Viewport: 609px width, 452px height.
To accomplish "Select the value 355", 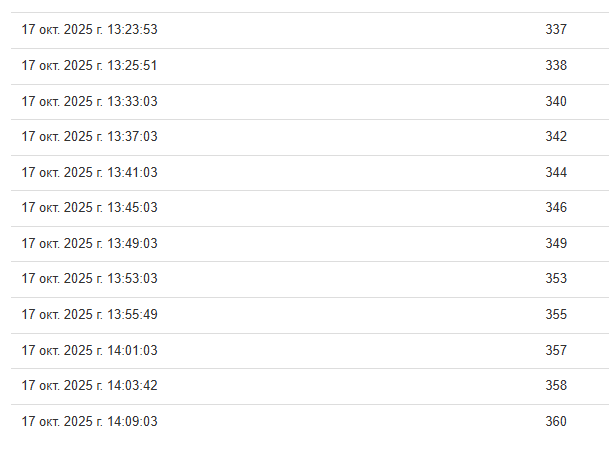I will (556, 315).
